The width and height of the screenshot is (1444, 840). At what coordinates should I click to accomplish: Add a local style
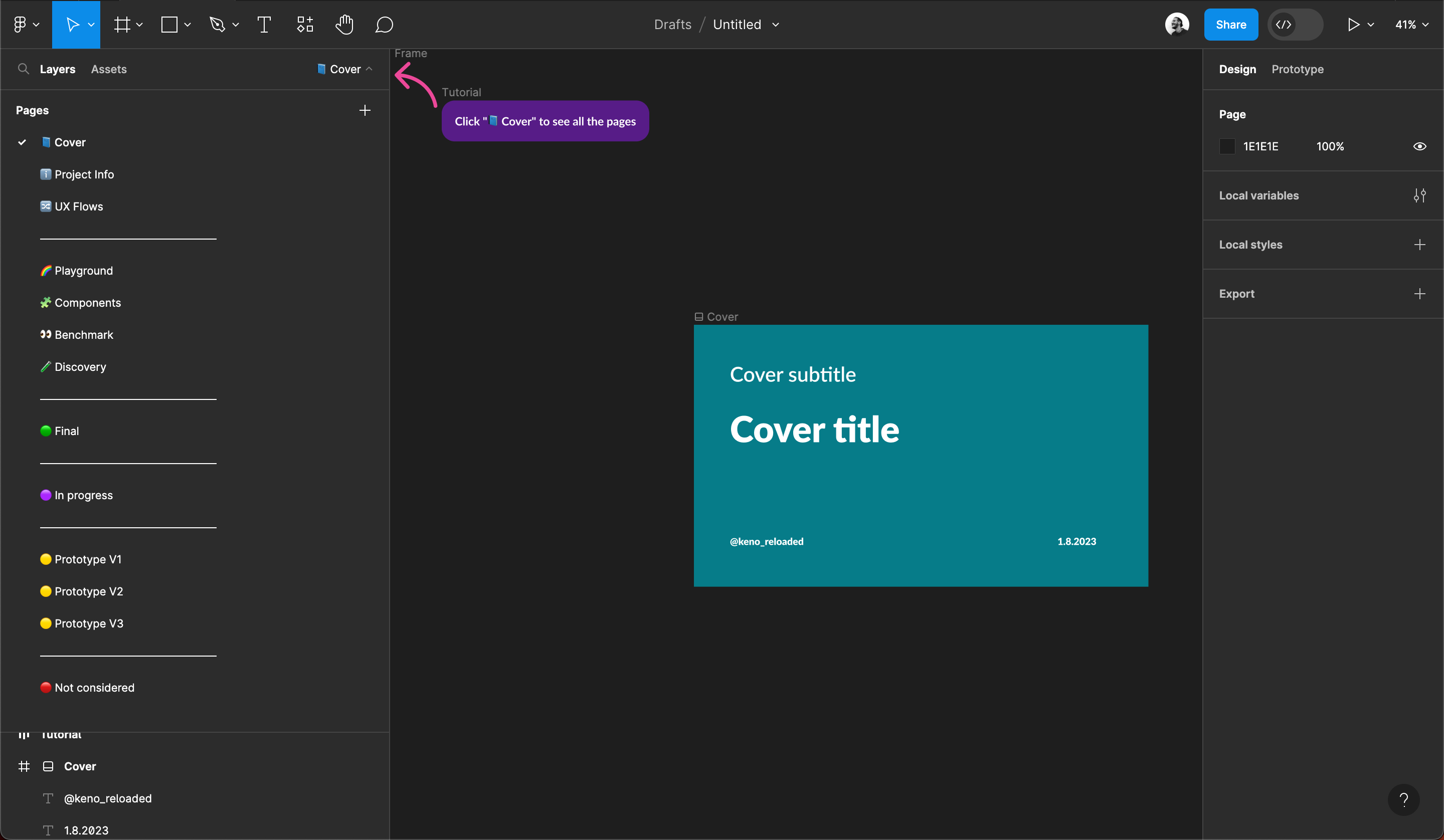pyautogui.click(x=1419, y=245)
